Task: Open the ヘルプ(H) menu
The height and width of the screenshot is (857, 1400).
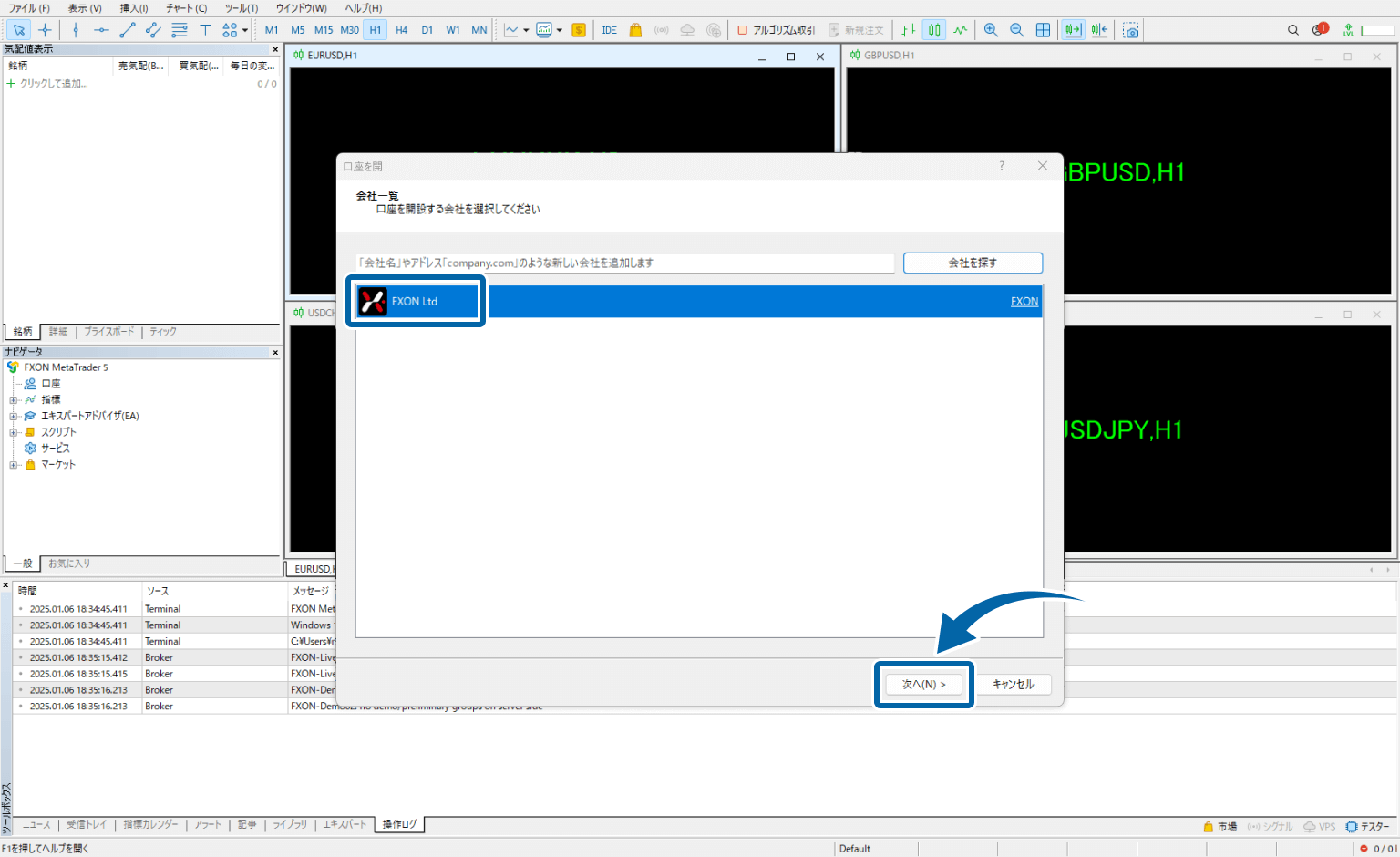Action: [364, 8]
